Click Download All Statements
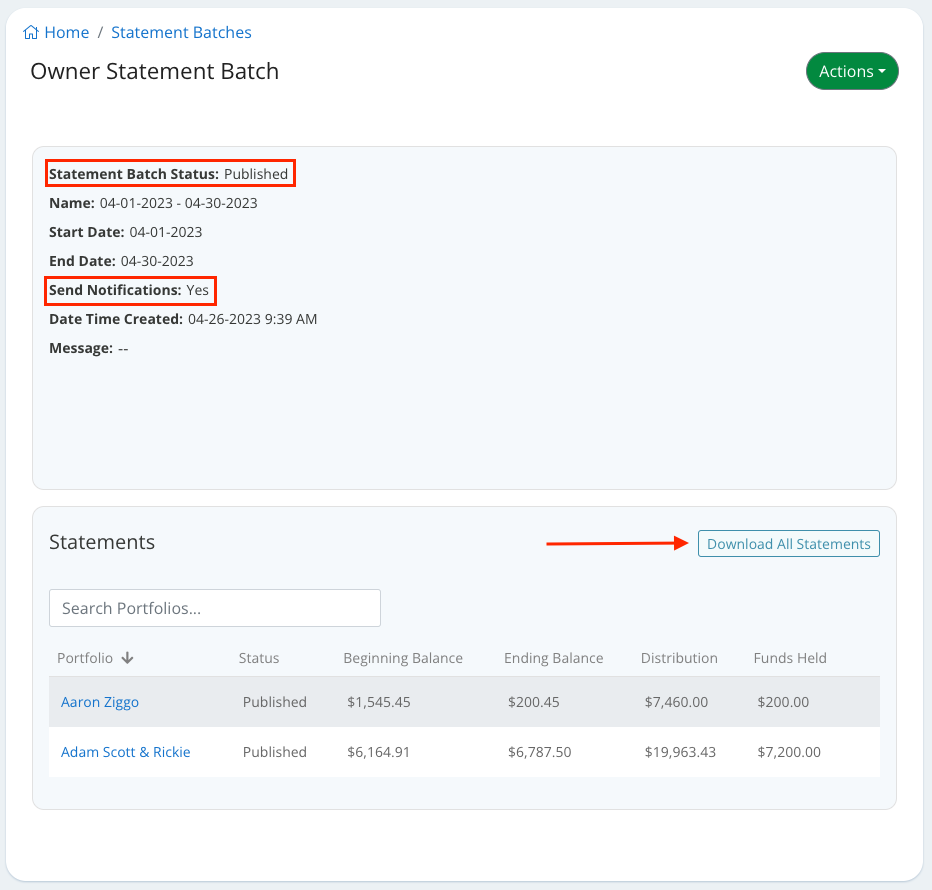The width and height of the screenshot is (932, 890). tap(788, 543)
